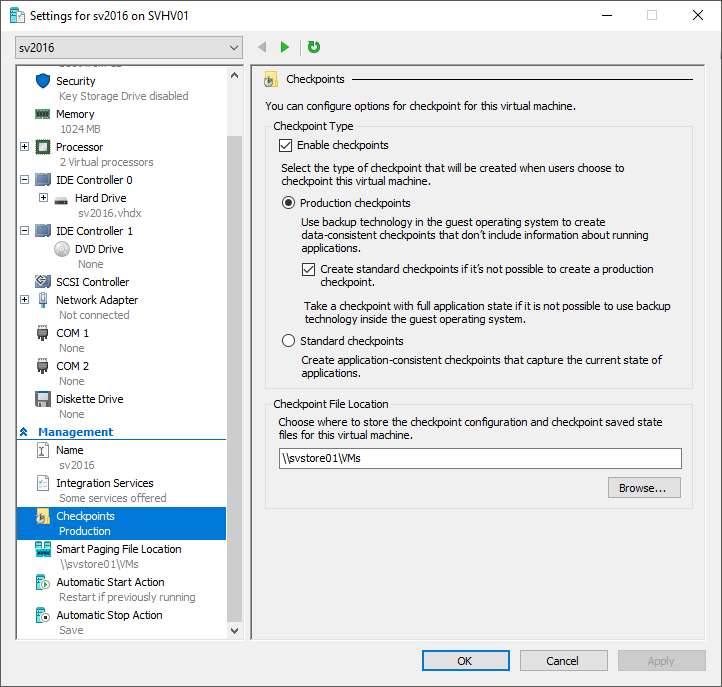
Task: Click the Network Adapter icon
Action: tap(43, 300)
